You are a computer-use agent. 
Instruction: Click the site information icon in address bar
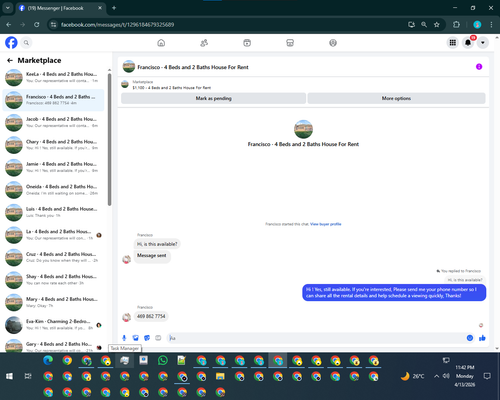point(53,25)
